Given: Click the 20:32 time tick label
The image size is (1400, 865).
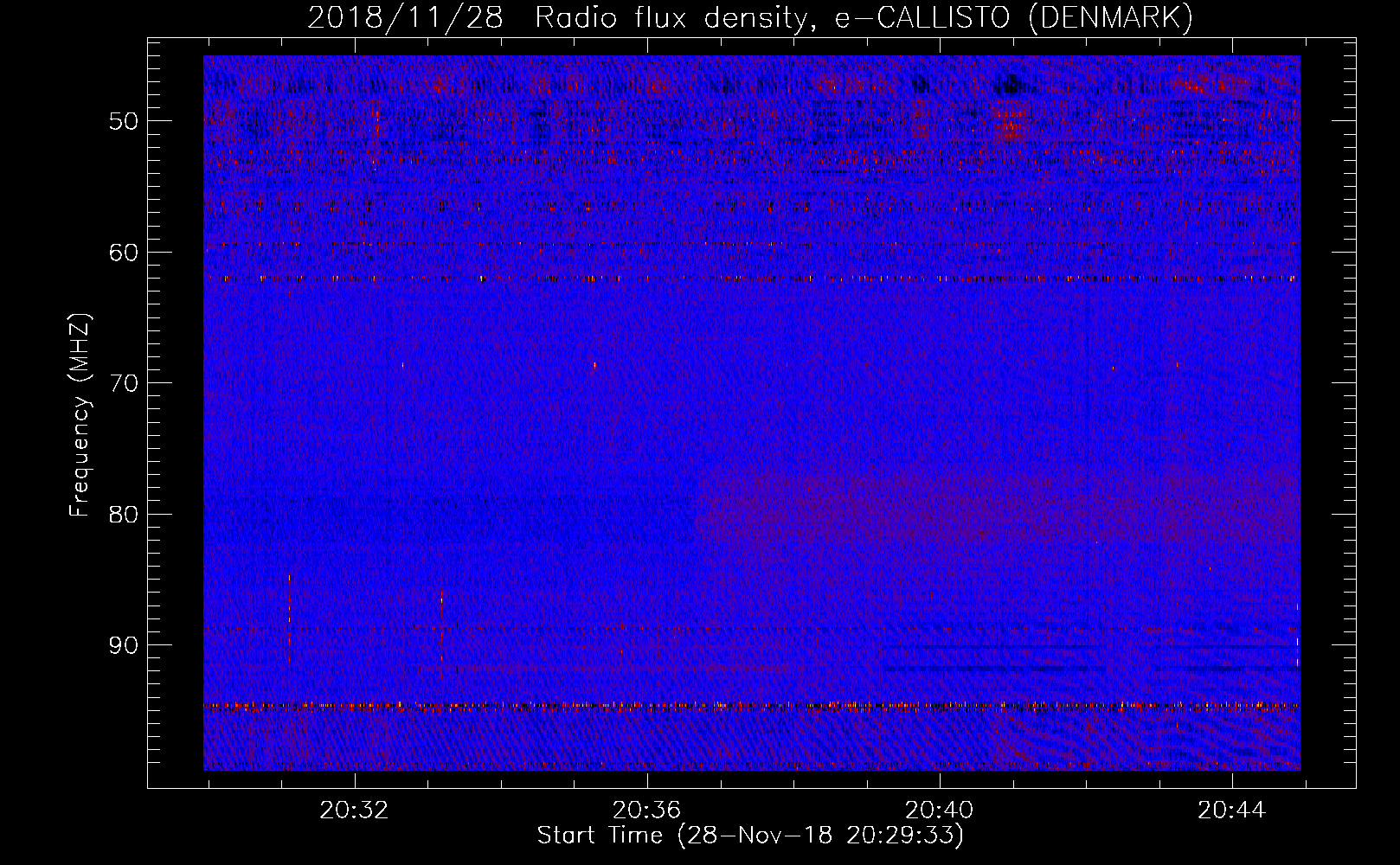Looking at the screenshot, I should (x=354, y=811).
